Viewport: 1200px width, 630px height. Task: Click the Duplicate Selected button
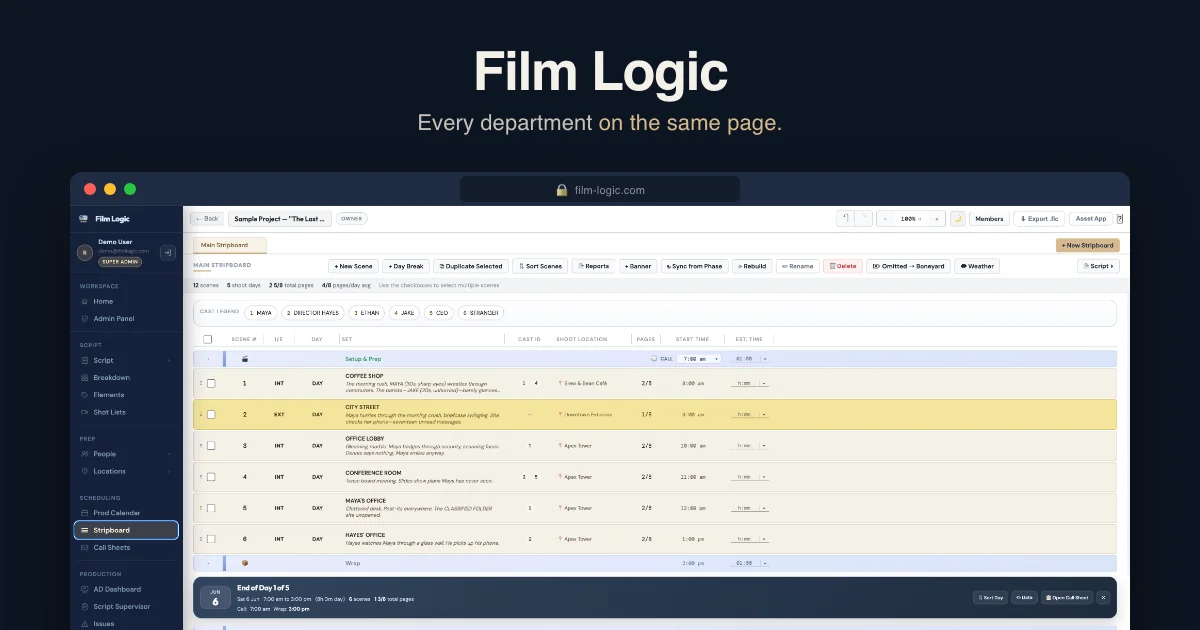[471, 266]
